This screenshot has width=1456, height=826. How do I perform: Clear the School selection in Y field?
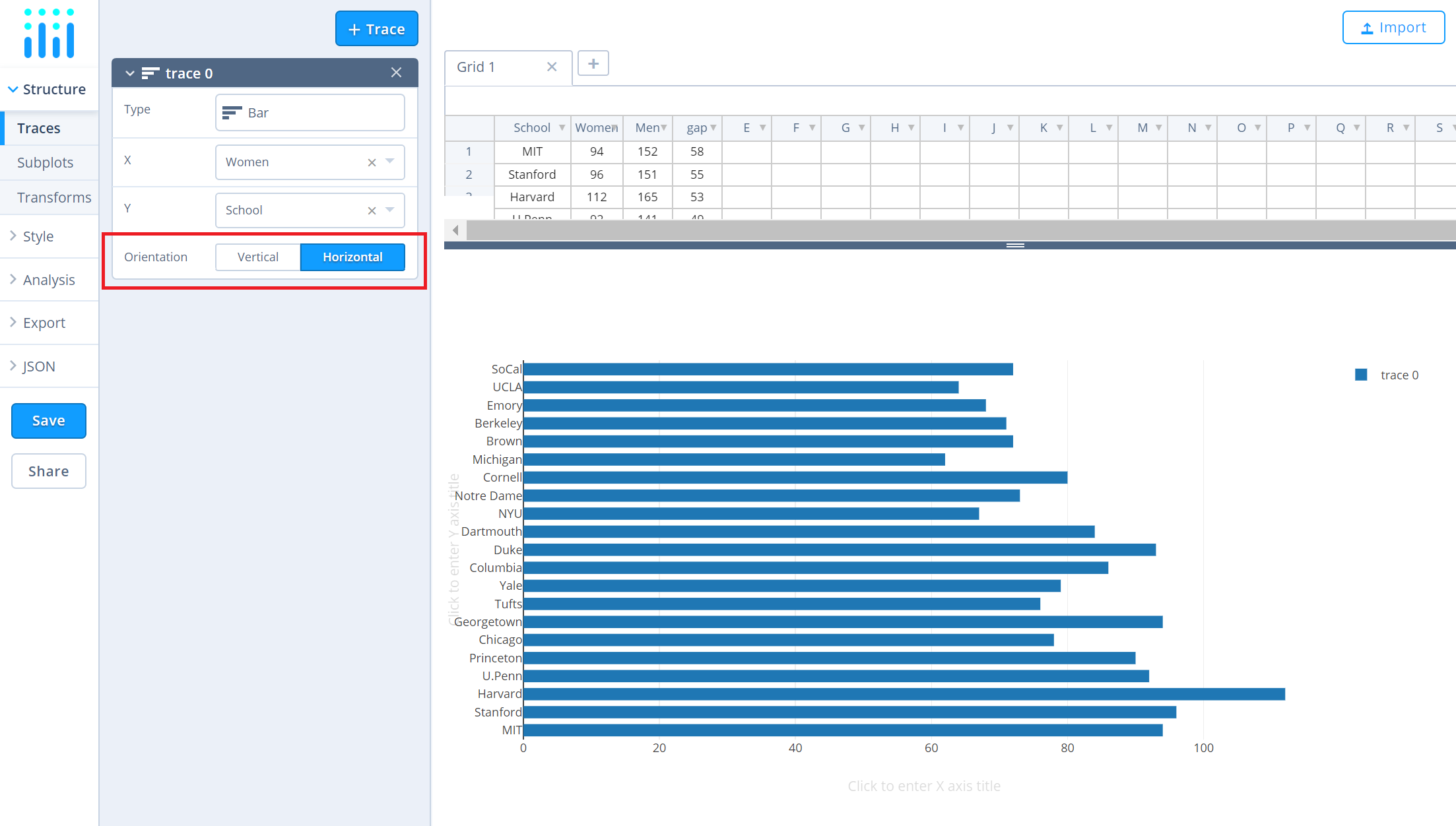click(x=372, y=210)
